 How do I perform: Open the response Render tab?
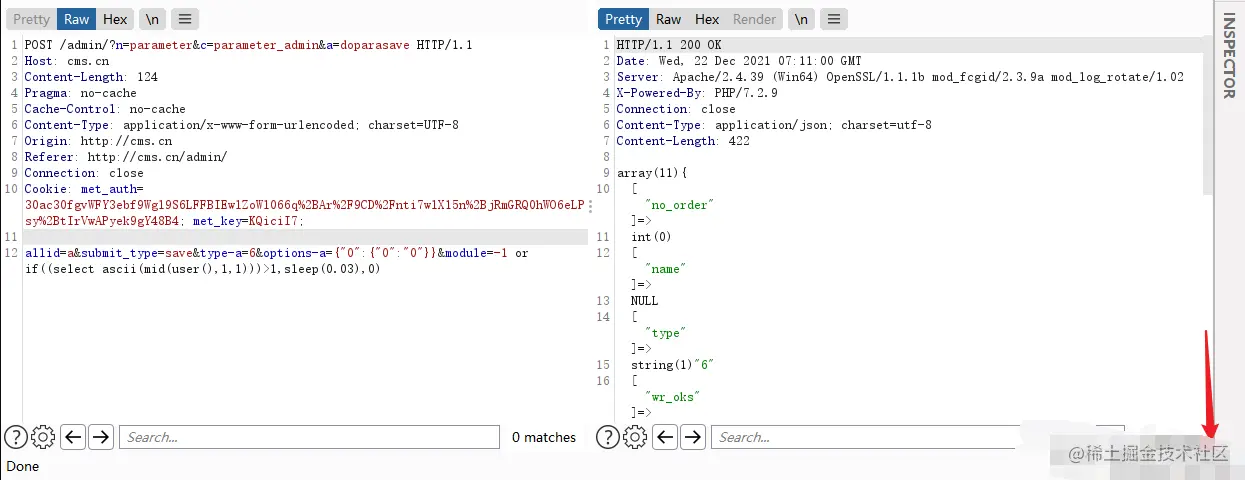[x=754, y=19]
